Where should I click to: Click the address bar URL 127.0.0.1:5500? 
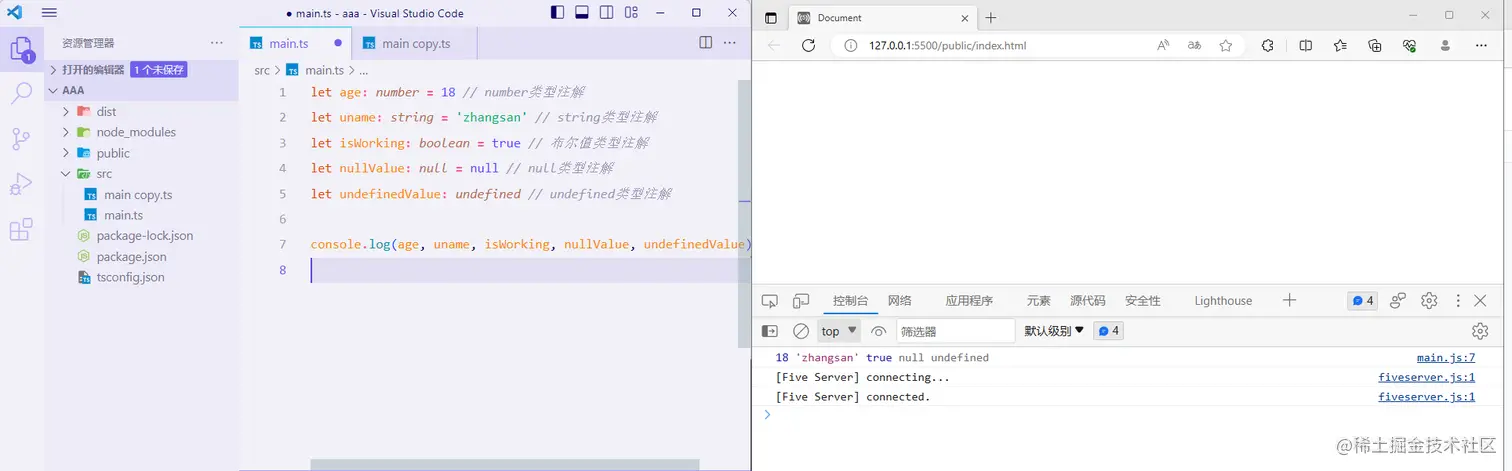(947, 45)
